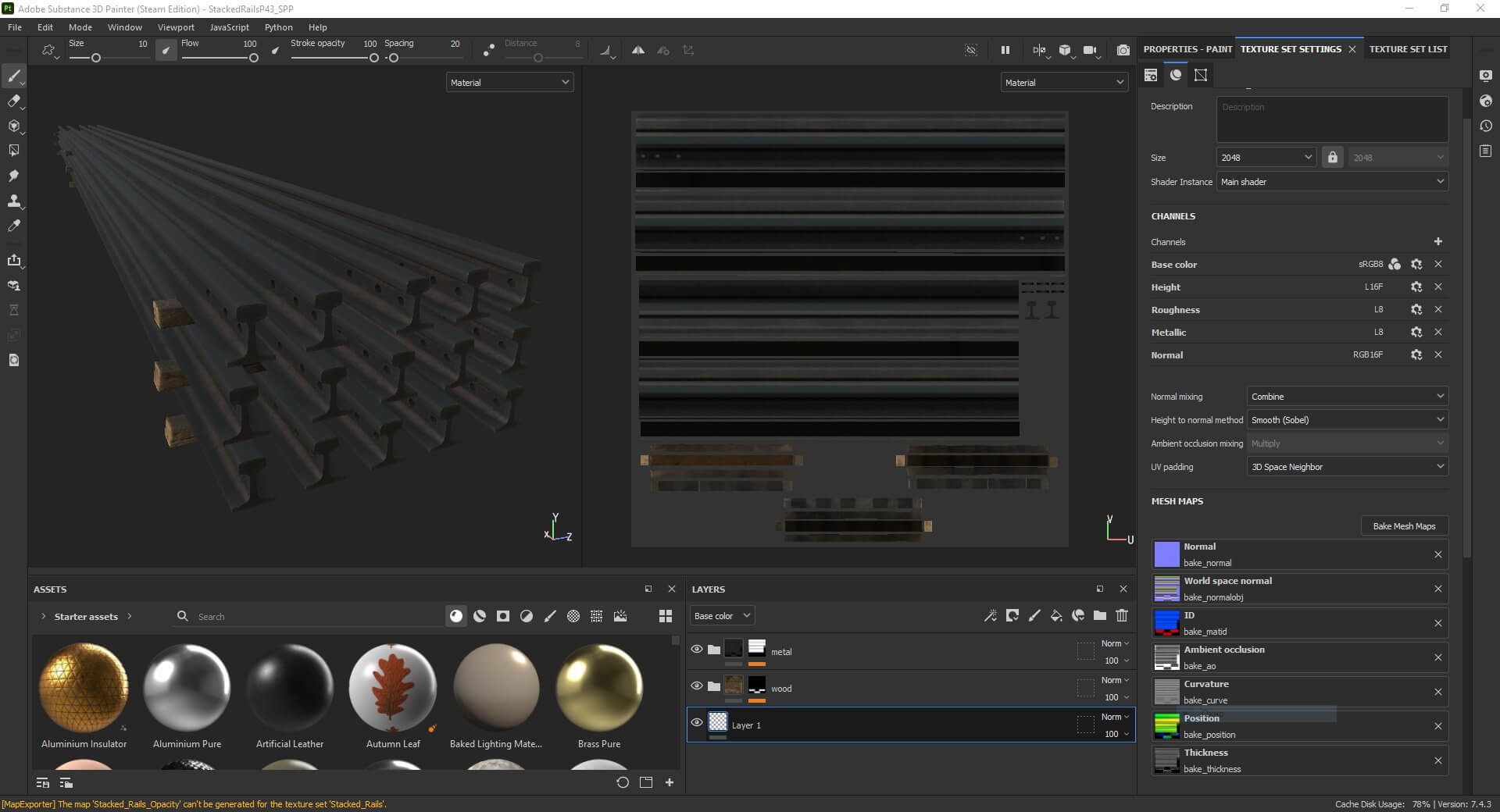Select the Polygon fill tool

coord(13,151)
